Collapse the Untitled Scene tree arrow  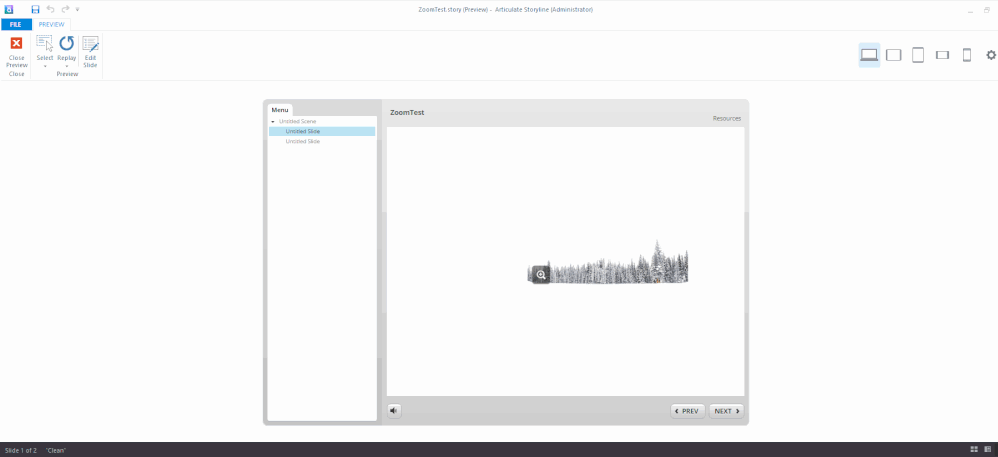point(273,122)
